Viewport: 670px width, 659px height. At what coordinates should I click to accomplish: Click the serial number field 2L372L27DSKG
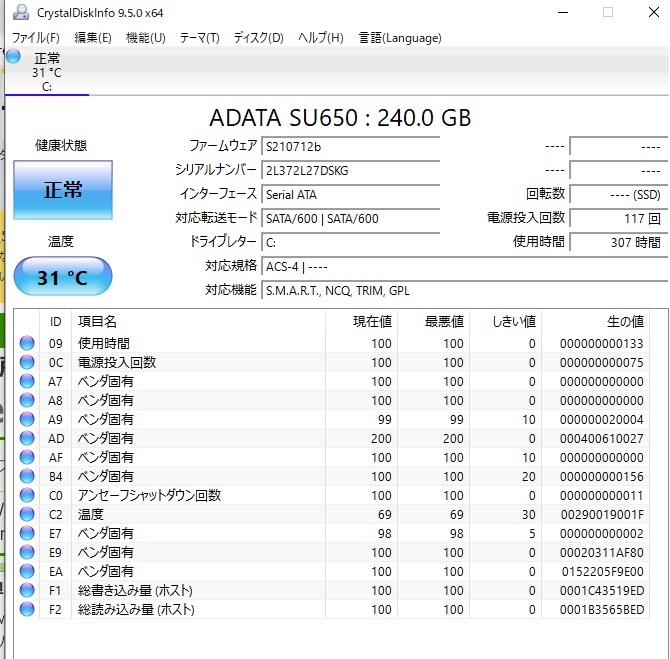tap(350, 171)
